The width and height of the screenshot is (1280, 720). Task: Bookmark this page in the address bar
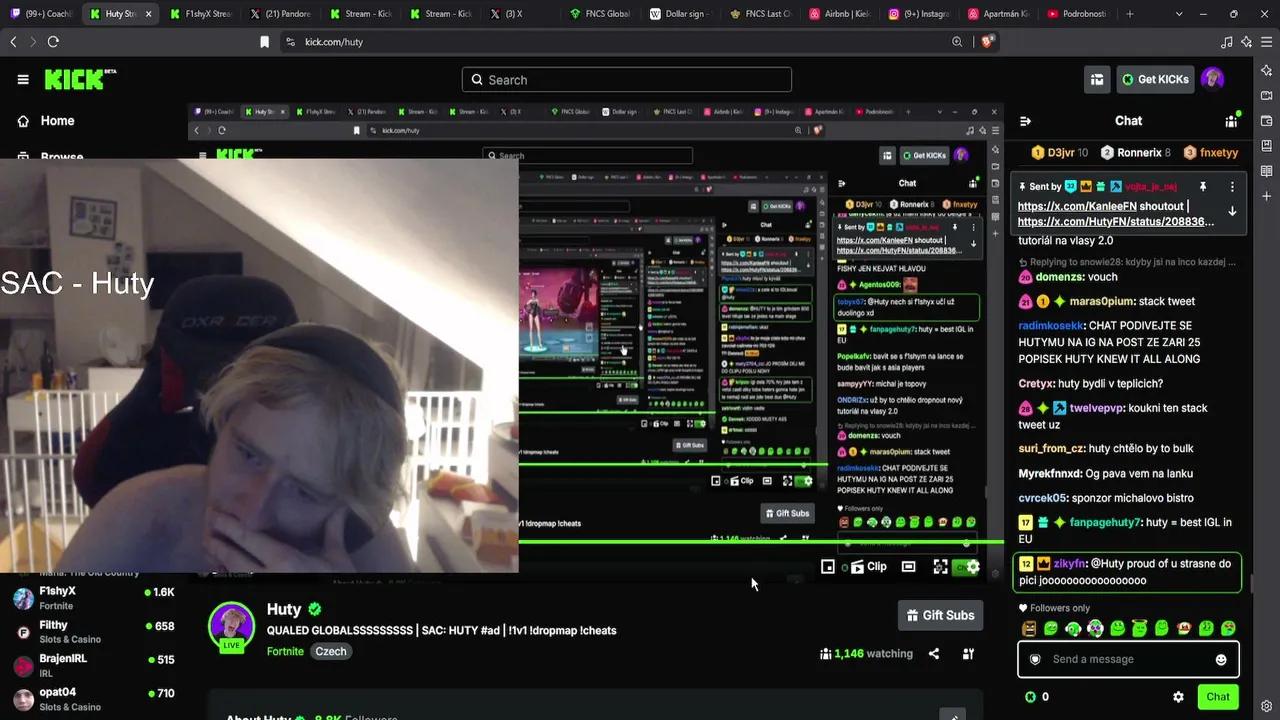coord(264,42)
